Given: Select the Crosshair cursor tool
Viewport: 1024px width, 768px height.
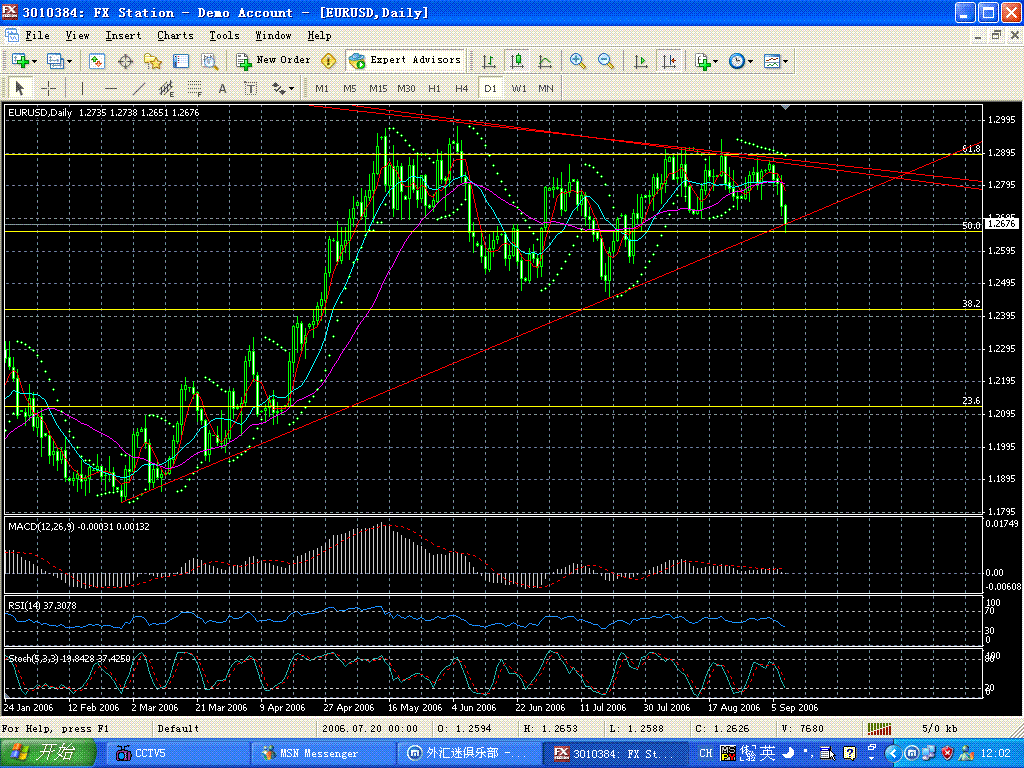Looking at the screenshot, I should point(47,88).
